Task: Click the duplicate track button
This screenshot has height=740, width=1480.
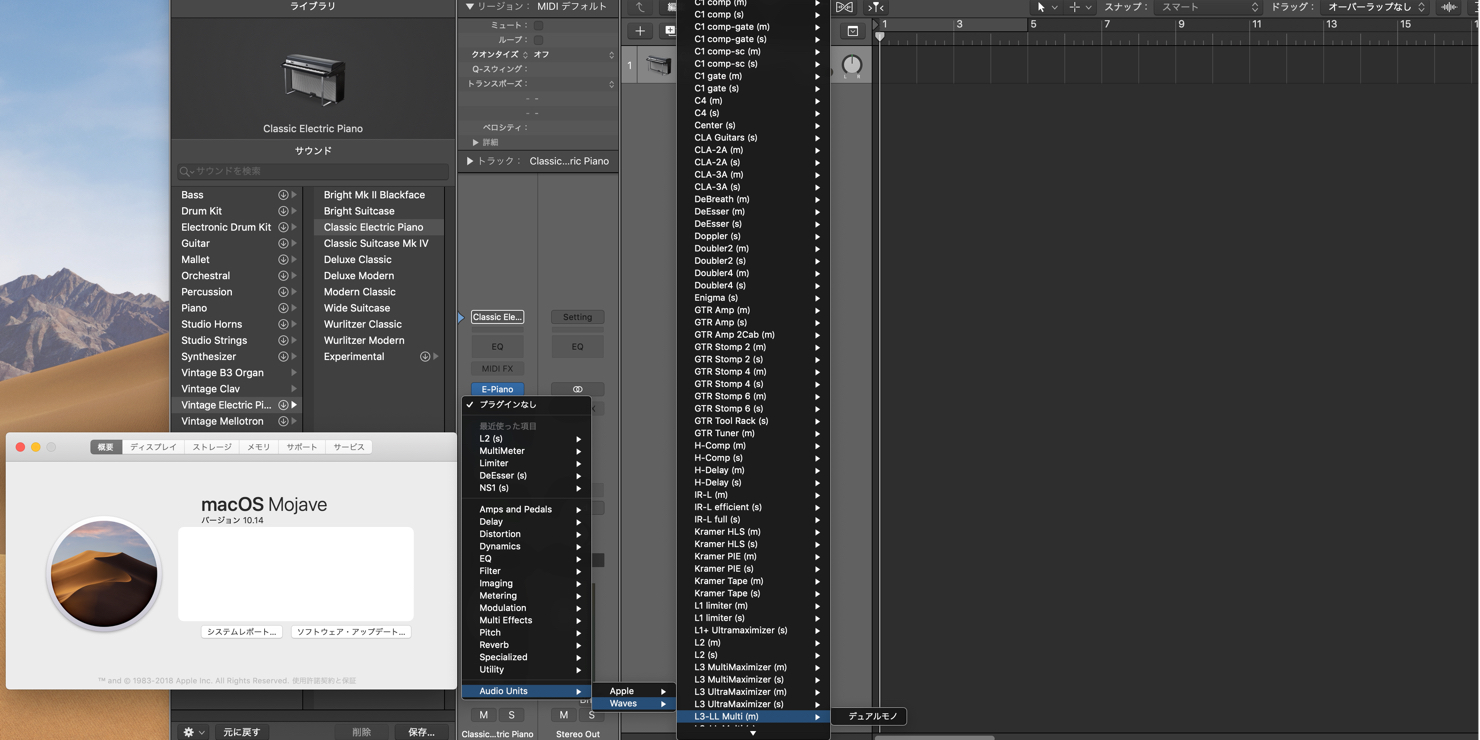Action: 670,31
